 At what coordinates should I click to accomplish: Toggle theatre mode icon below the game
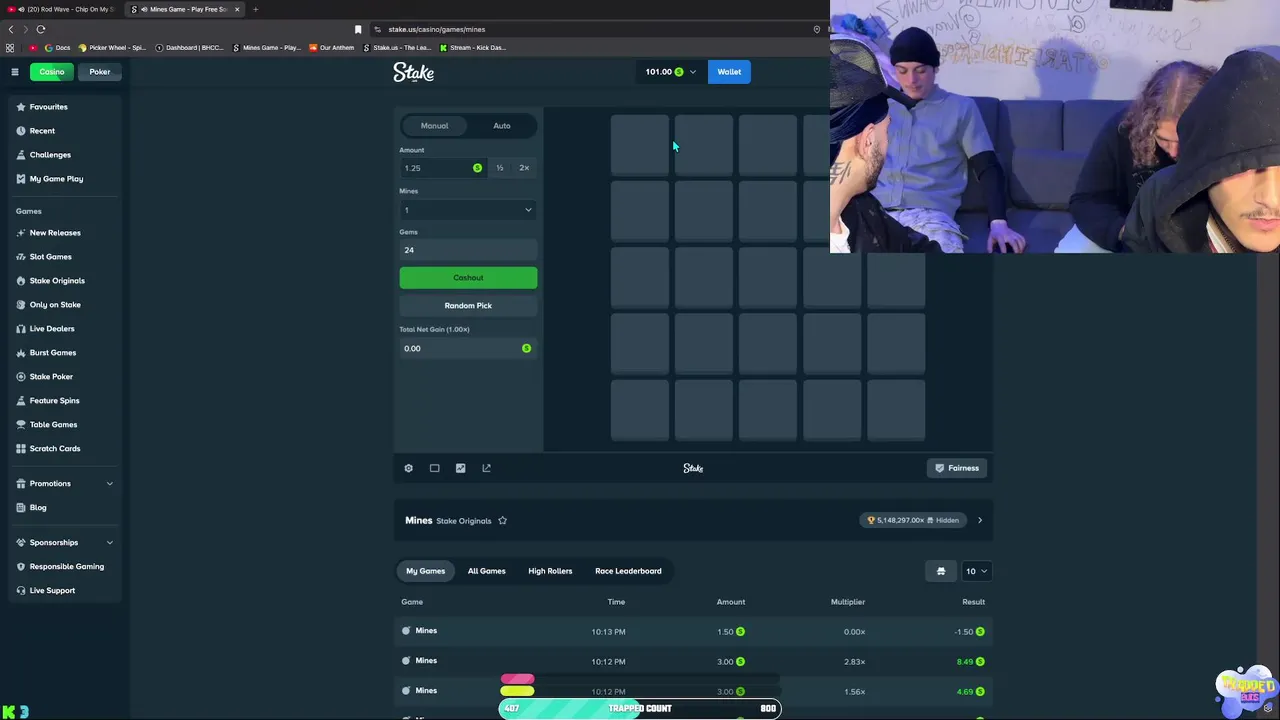tap(434, 468)
